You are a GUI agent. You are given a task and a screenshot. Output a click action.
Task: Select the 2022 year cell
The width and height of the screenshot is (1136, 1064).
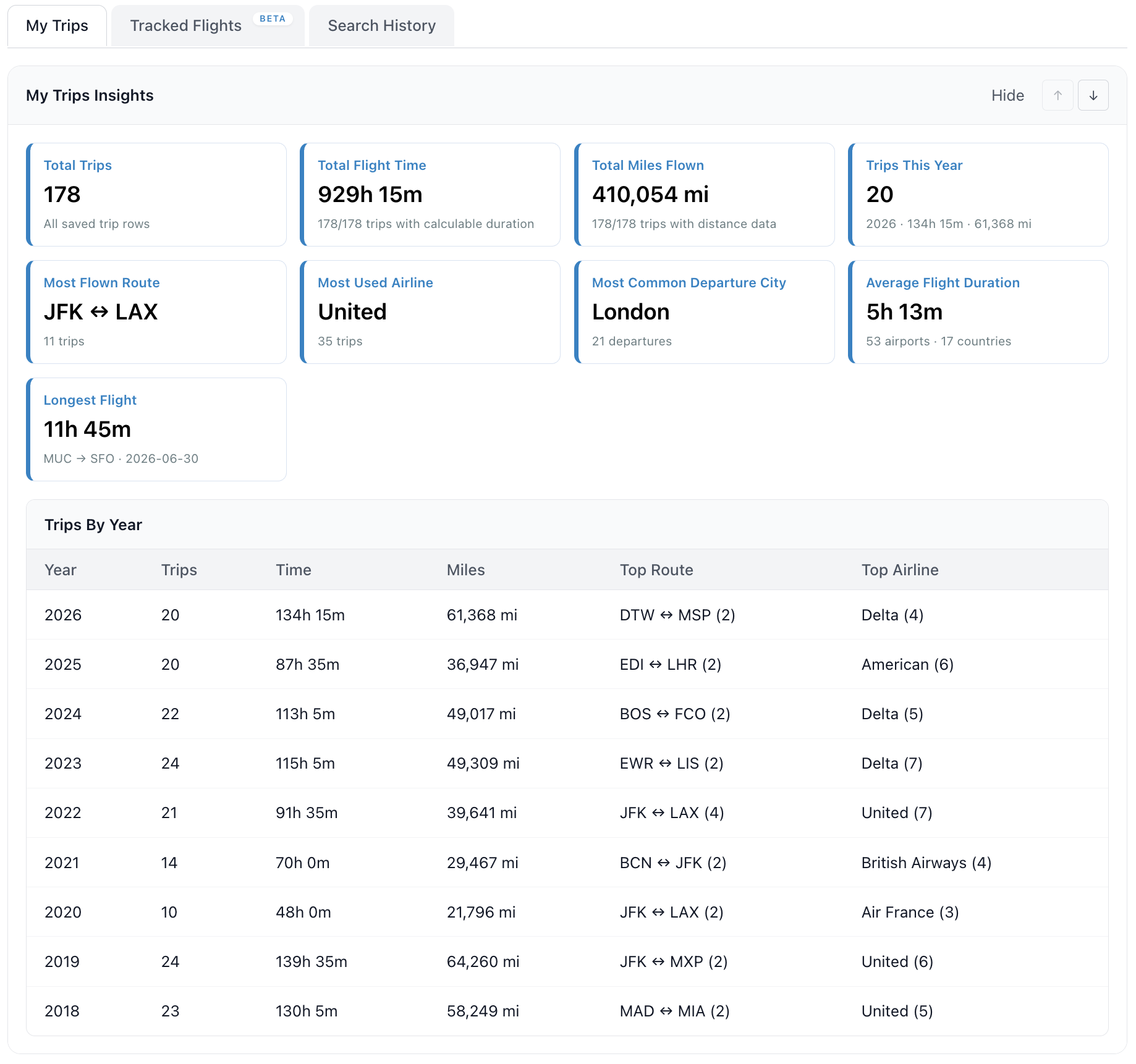point(63,813)
